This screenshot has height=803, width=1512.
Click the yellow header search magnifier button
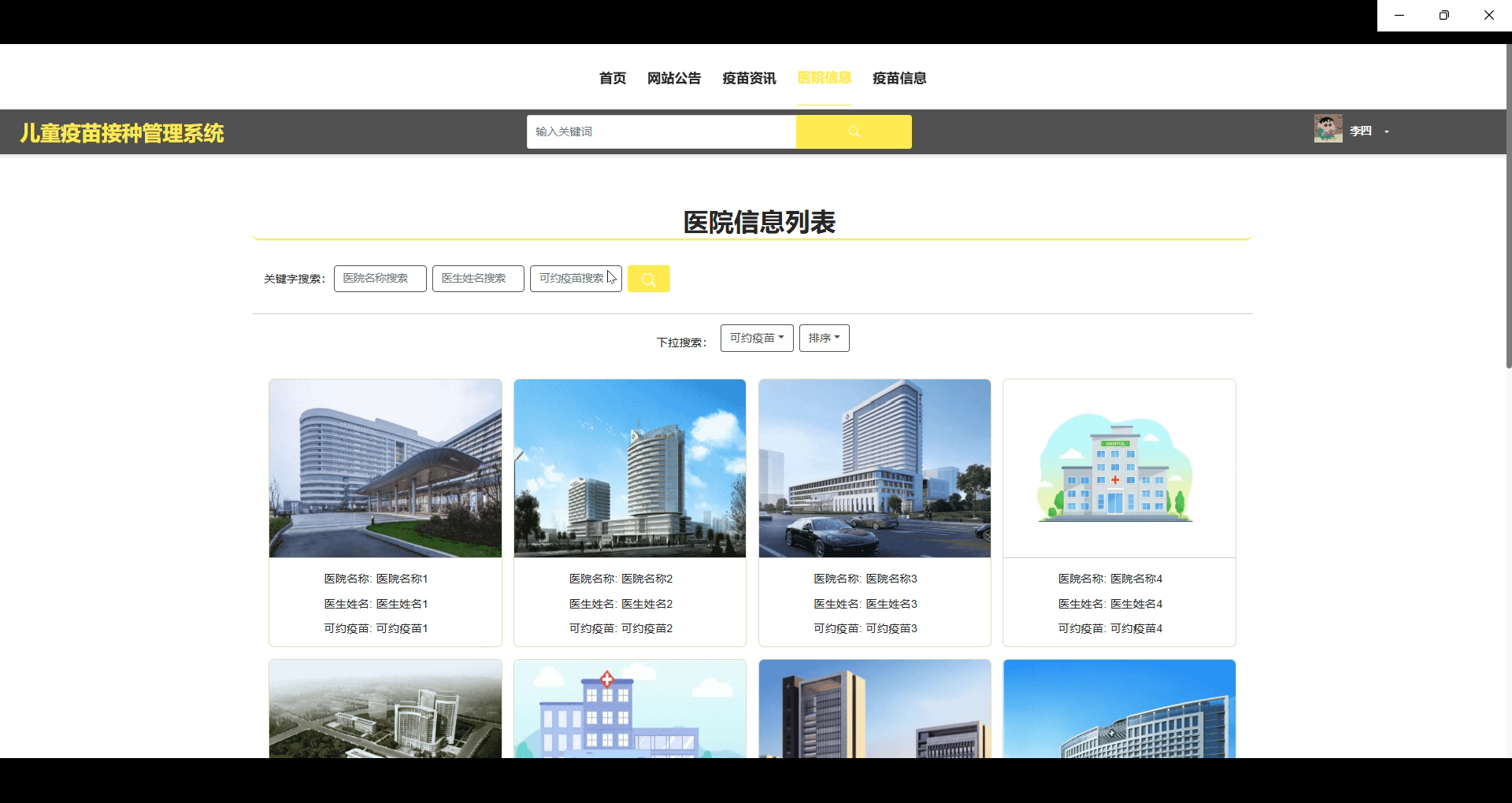click(x=854, y=131)
